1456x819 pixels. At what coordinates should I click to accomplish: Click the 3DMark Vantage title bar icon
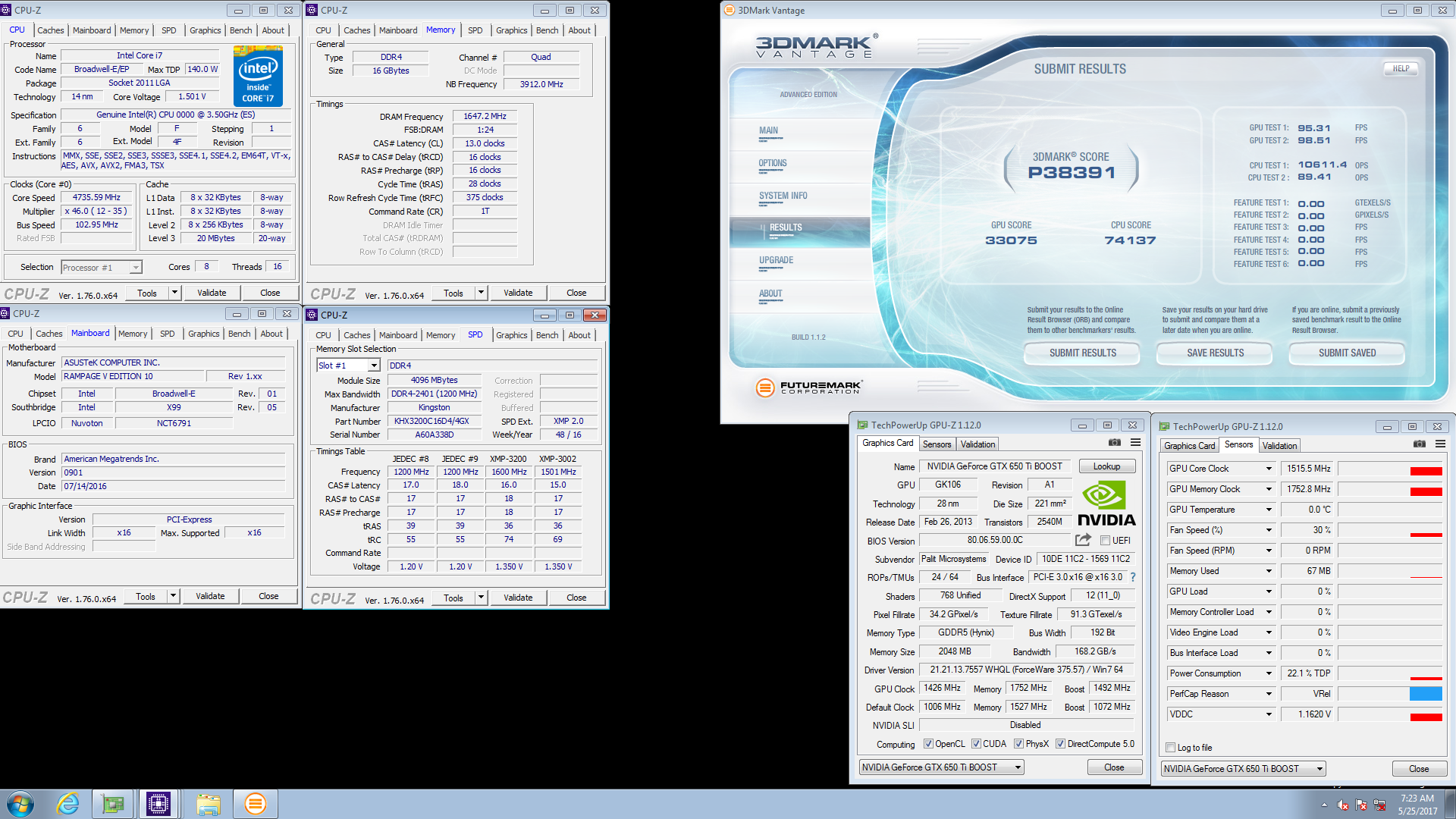730,10
